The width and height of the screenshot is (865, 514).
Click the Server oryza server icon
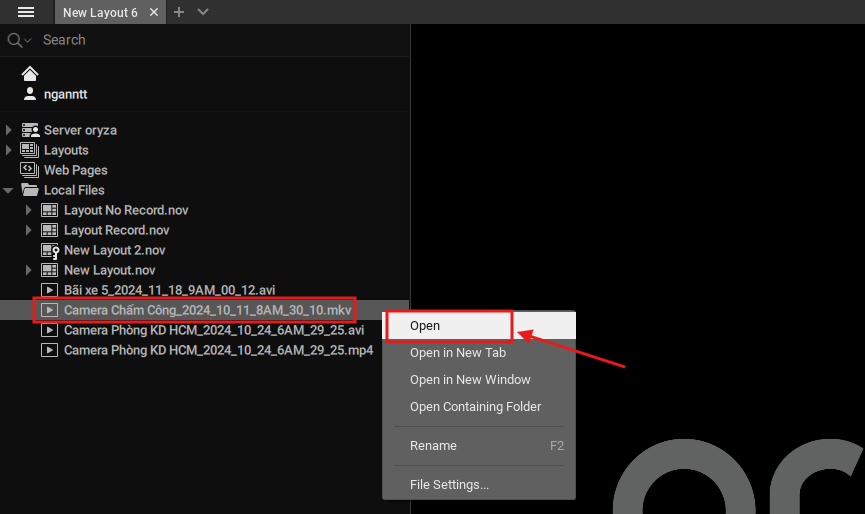(x=30, y=130)
